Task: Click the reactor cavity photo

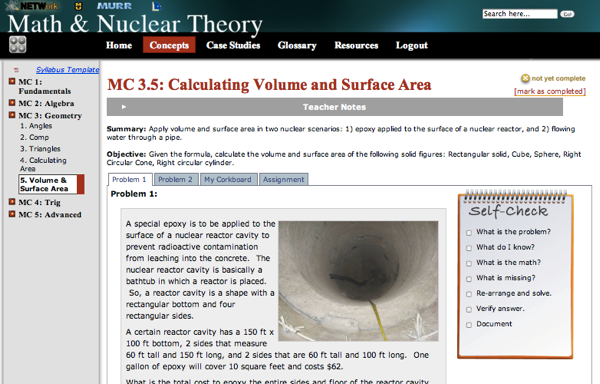Action: 358,281
